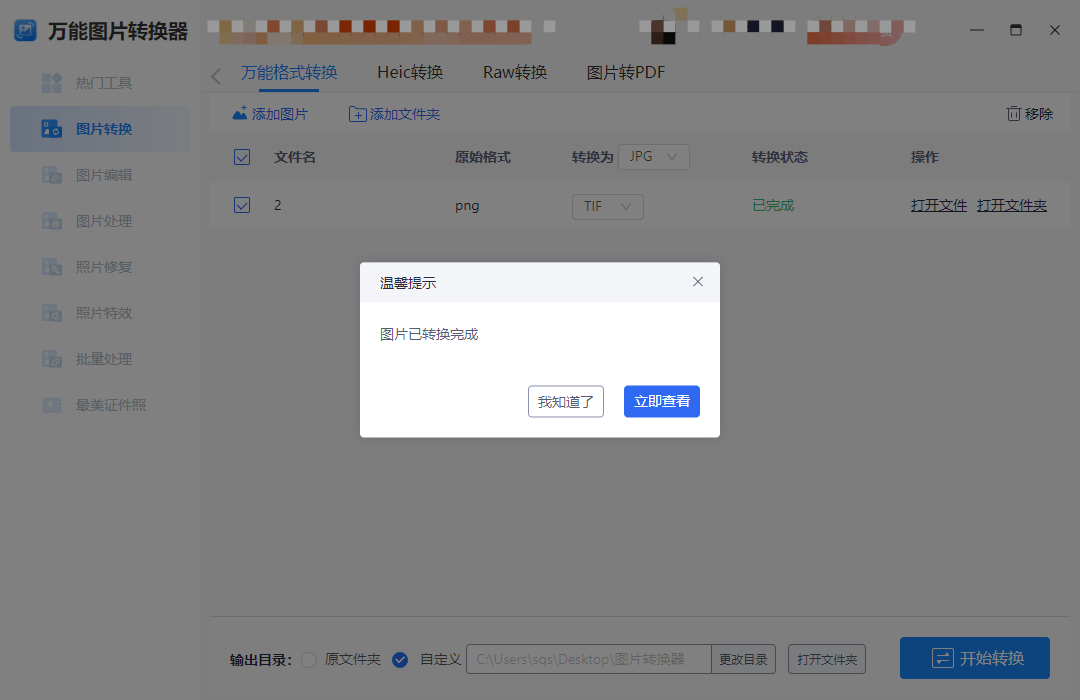The image size is (1080, 700).
Task: Click the 已完成 status text
Action: [773, 205]
